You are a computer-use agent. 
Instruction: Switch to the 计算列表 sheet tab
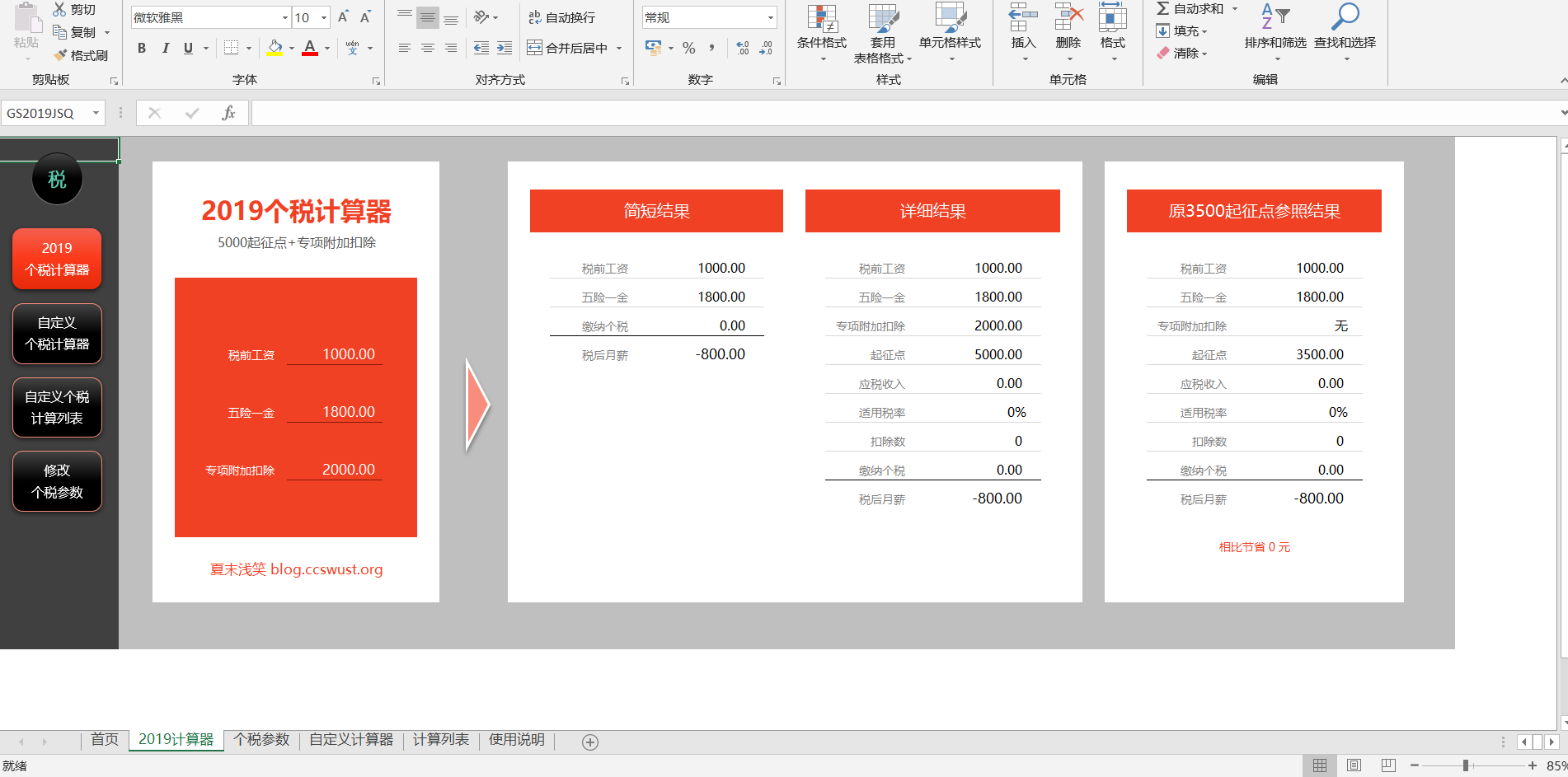pyautogui.click(x=441, y=740)
